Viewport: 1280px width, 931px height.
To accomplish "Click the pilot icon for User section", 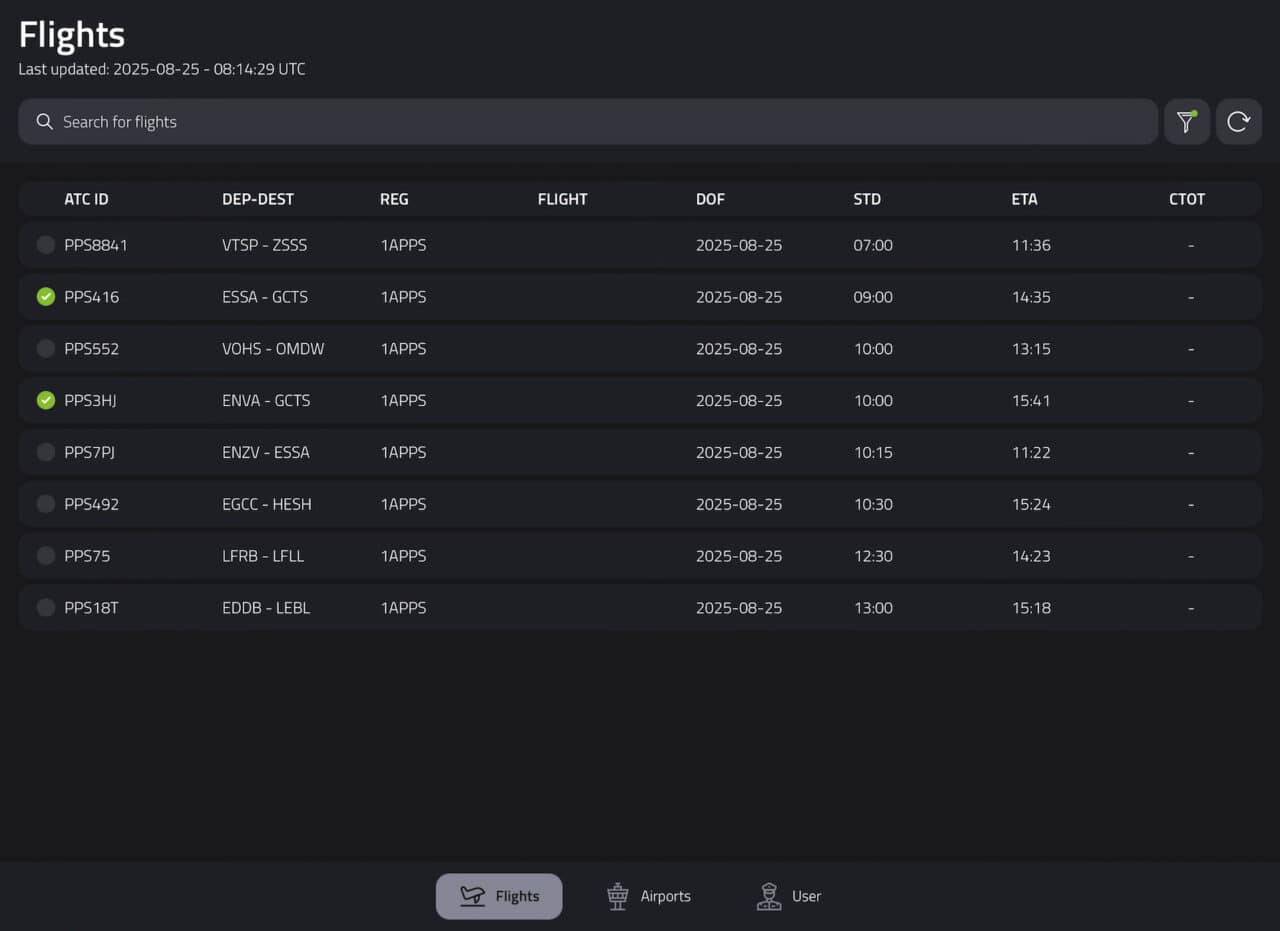I will [769, 895].
